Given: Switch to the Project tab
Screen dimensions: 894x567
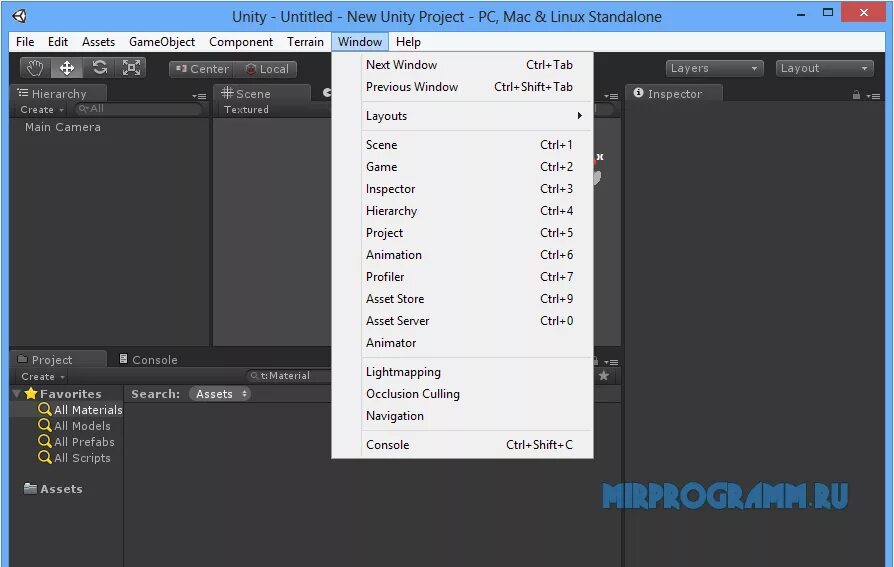Looking at the screenshot, I should click(58, 359).
